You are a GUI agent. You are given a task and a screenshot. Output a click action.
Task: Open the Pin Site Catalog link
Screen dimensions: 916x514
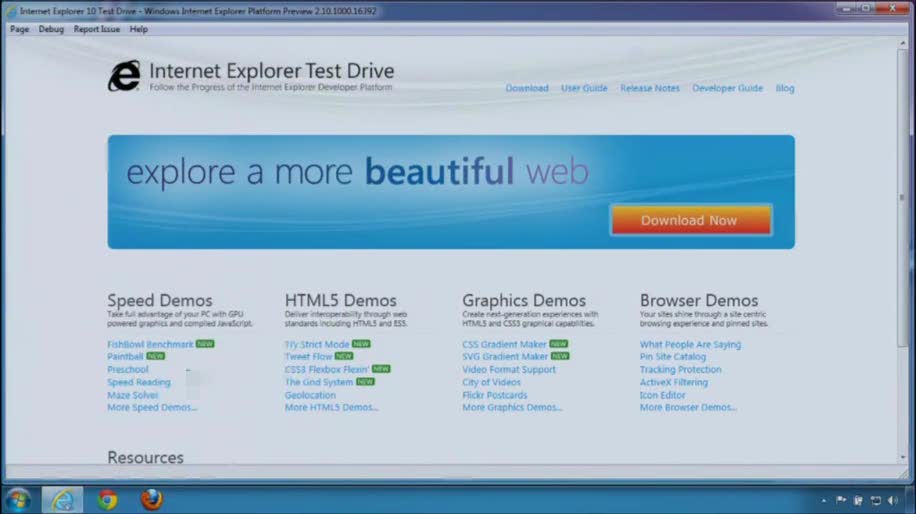[672, 356]
